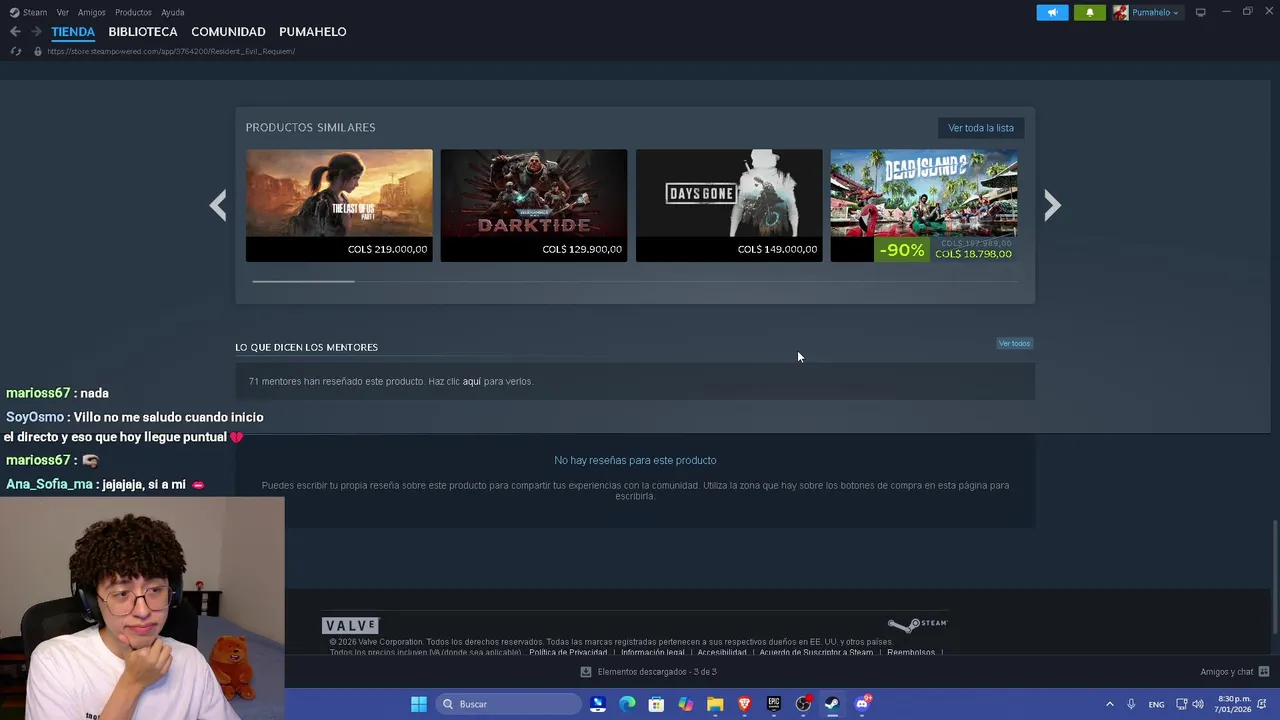Open the microphone tray icon
Viewport: 1280px width, 720px height.
1131,704
